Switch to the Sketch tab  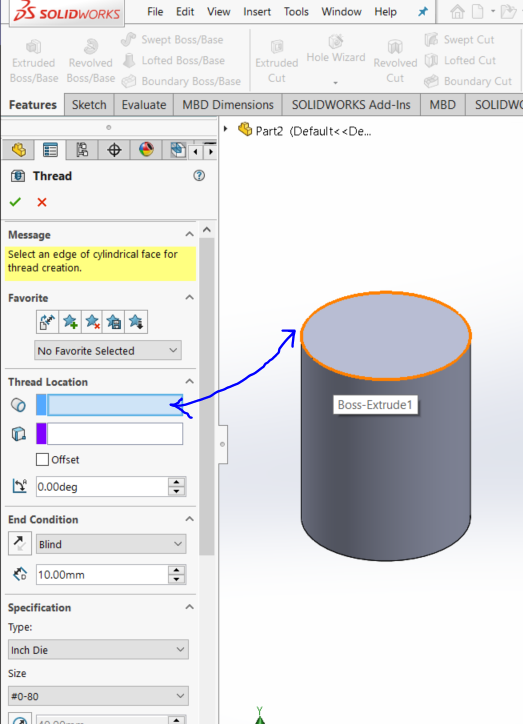click(89, 105)
